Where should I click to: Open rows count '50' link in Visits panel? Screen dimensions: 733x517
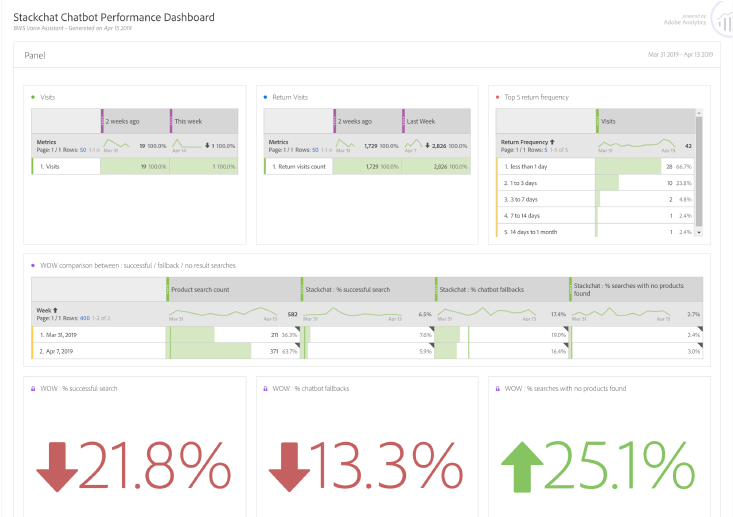pyautogui.click(x=83, y=150)
